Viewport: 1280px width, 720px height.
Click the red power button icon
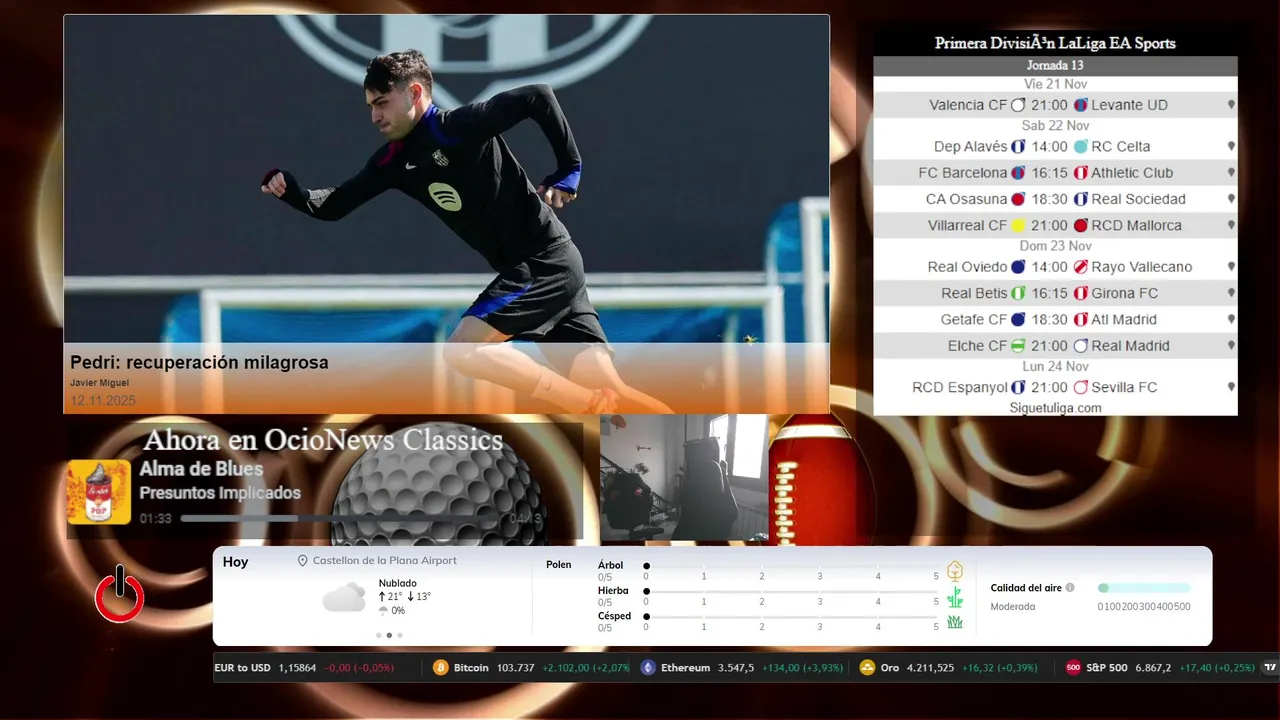[120, 594]
